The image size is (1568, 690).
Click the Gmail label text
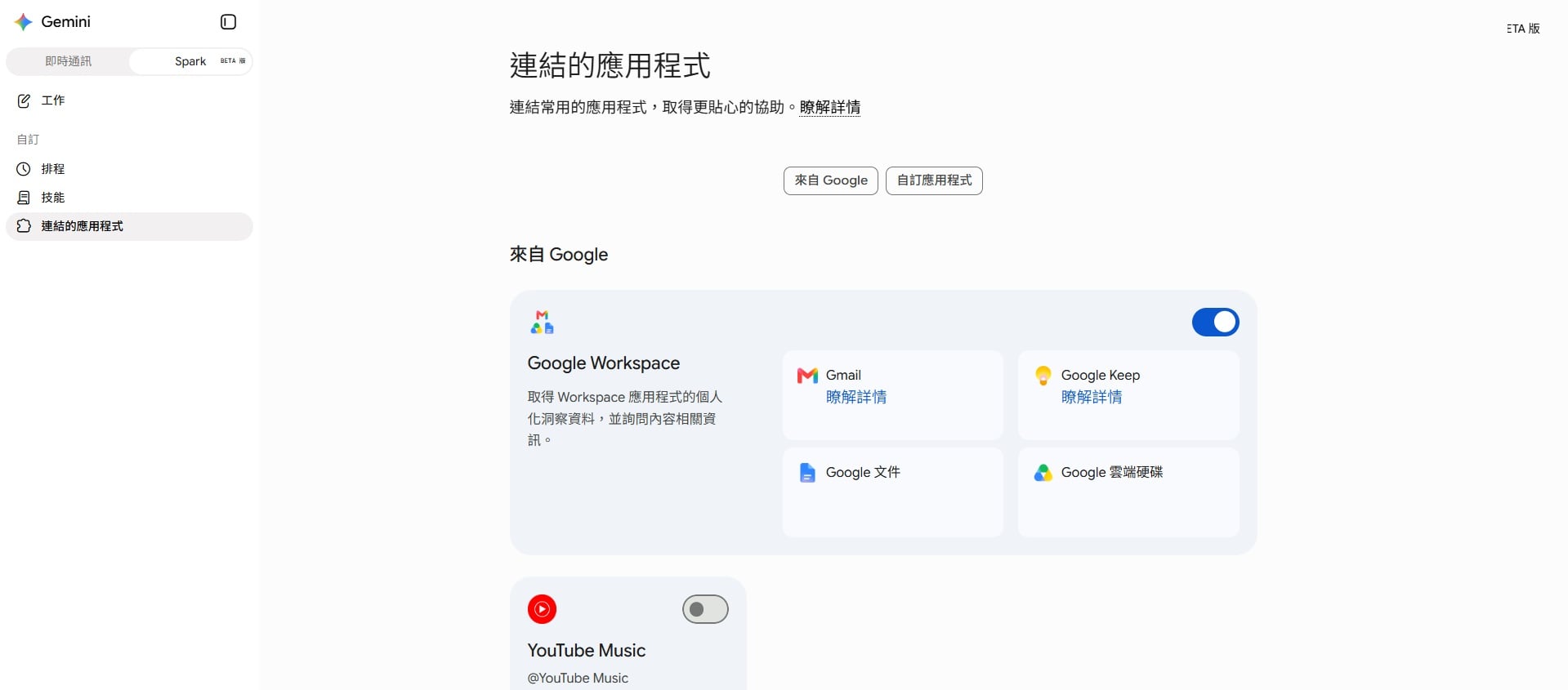843,375
